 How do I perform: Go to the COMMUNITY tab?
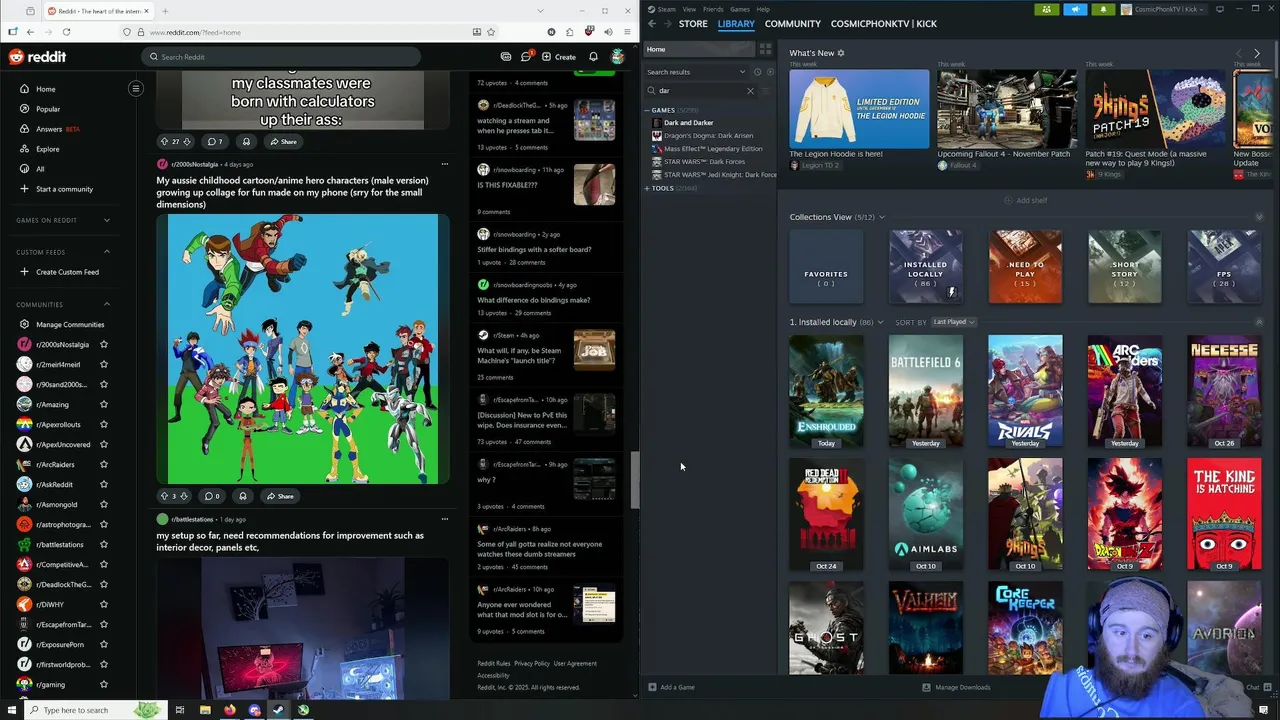click(x=793, y=23)
